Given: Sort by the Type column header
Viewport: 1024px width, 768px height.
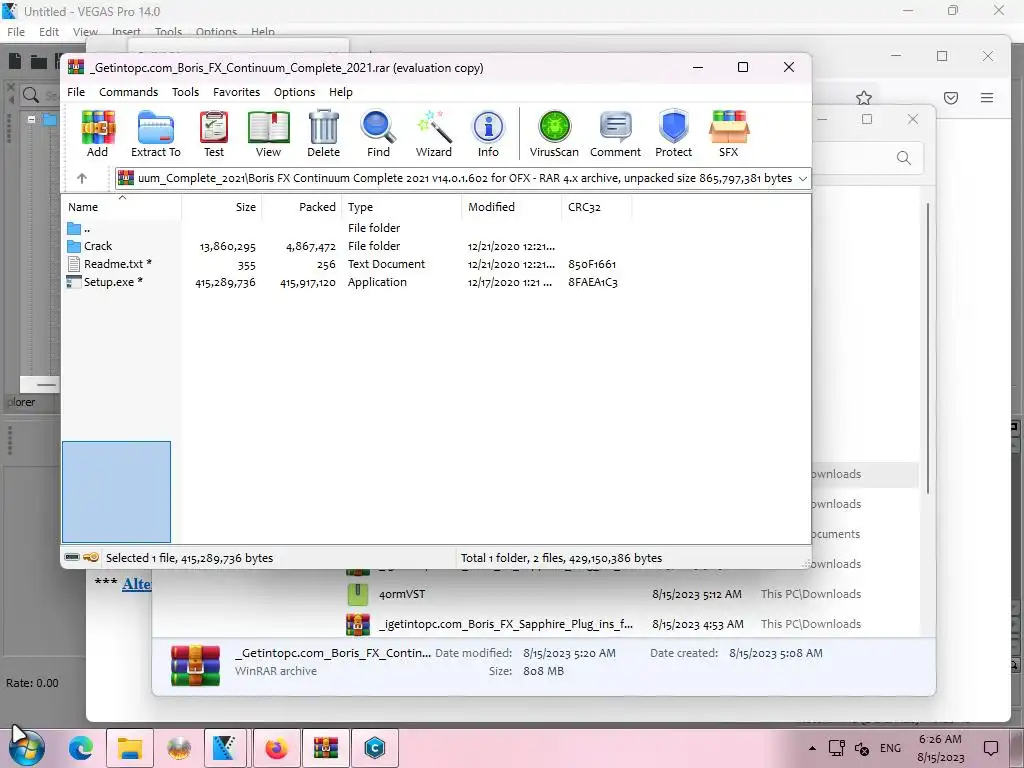Looking at the screenshot, I should point(402,207).
